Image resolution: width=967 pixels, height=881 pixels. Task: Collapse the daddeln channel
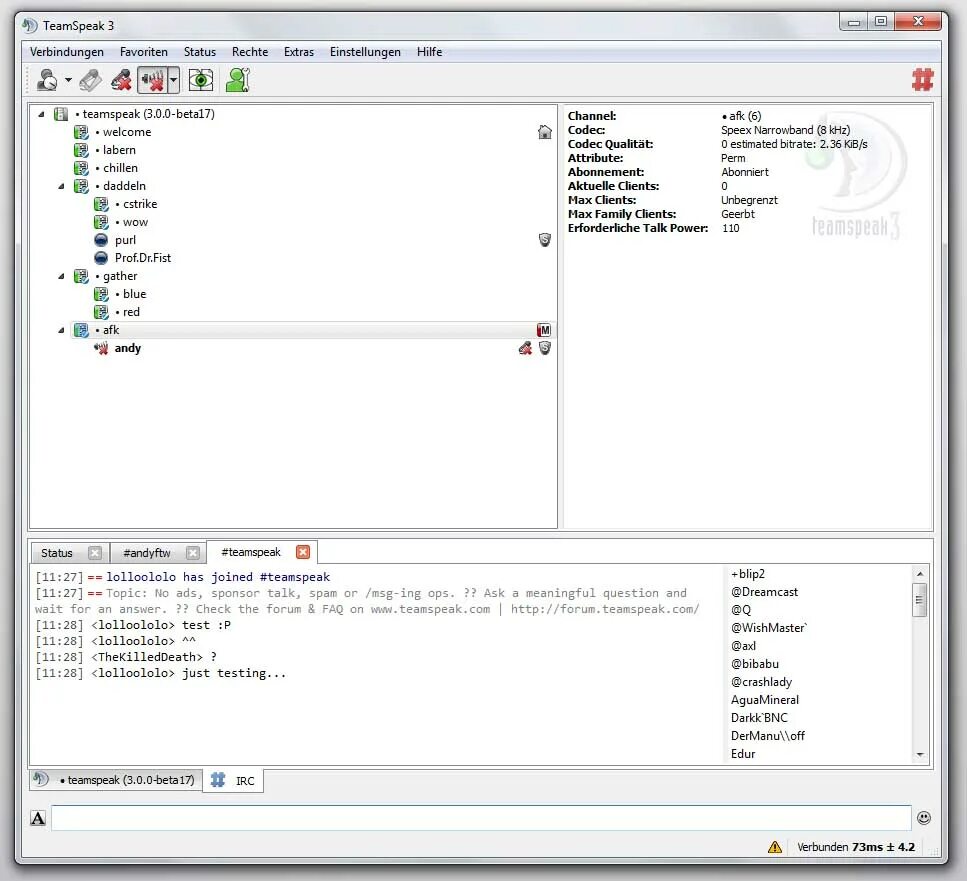point(61,186)
